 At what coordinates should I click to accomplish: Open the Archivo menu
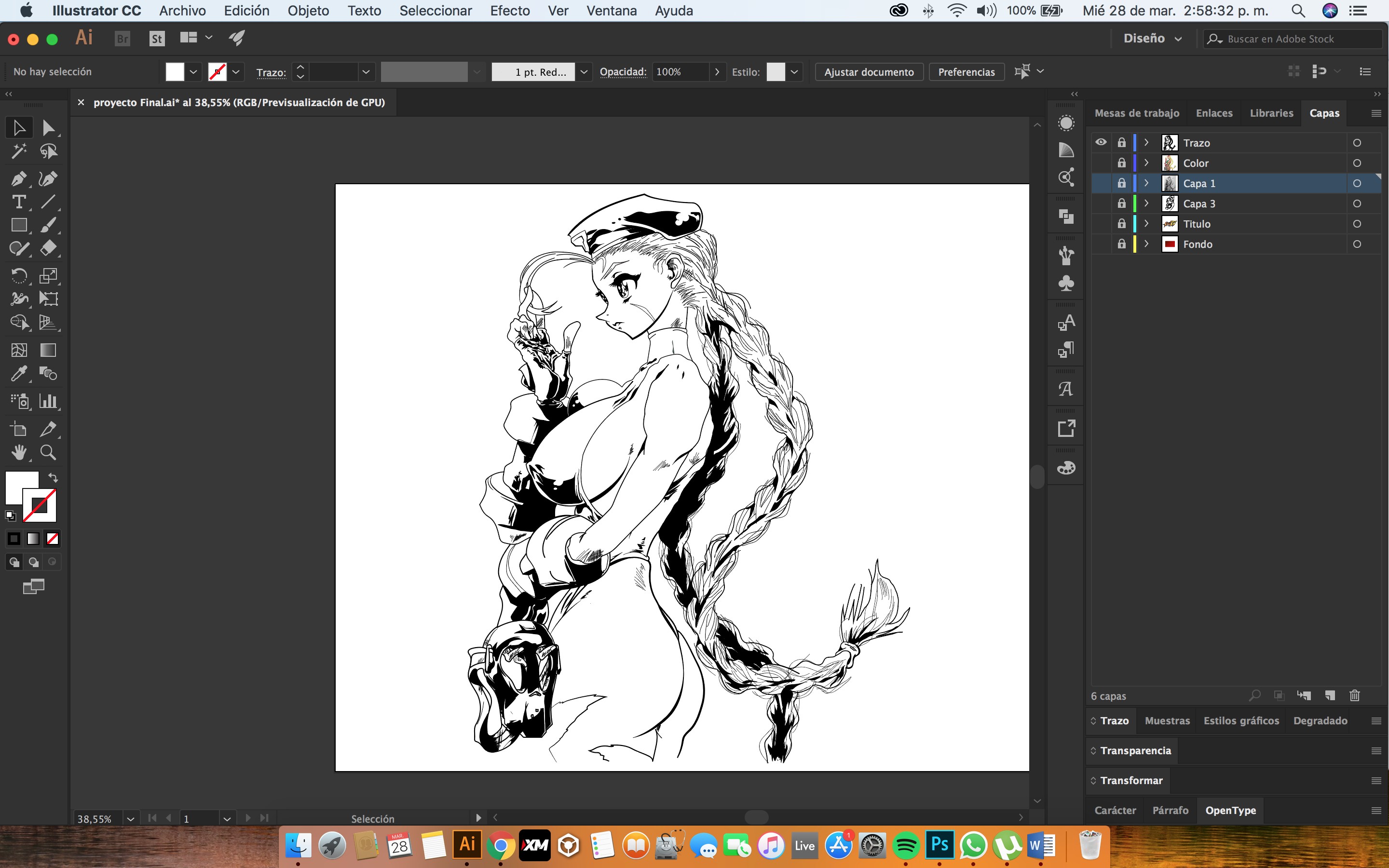click(182, 10)
